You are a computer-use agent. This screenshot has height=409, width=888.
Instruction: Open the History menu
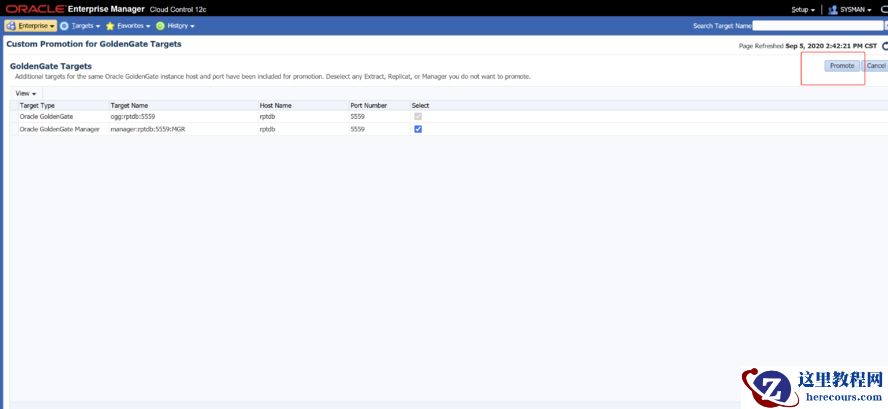176,26
